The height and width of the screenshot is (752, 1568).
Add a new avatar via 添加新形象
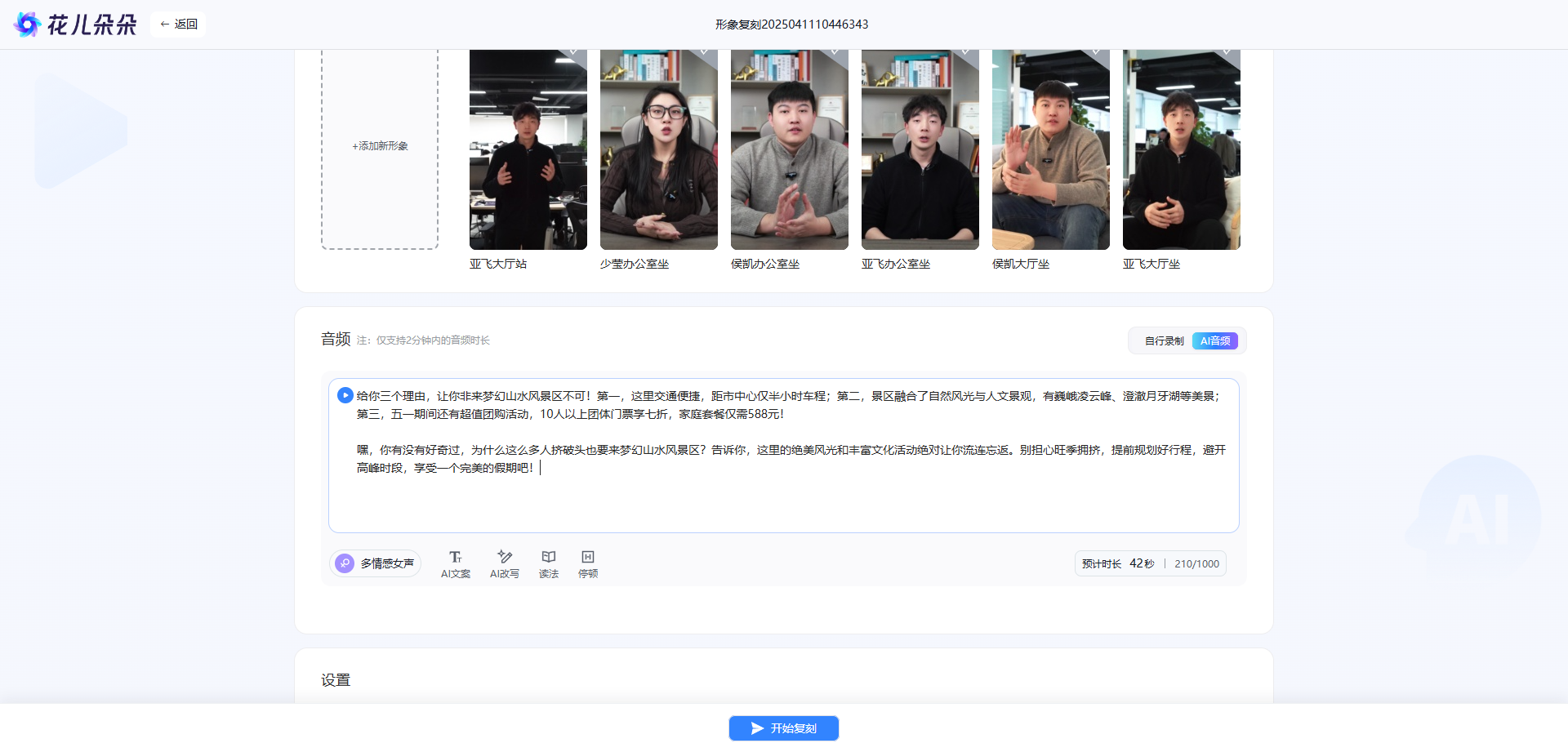(380, 147)
